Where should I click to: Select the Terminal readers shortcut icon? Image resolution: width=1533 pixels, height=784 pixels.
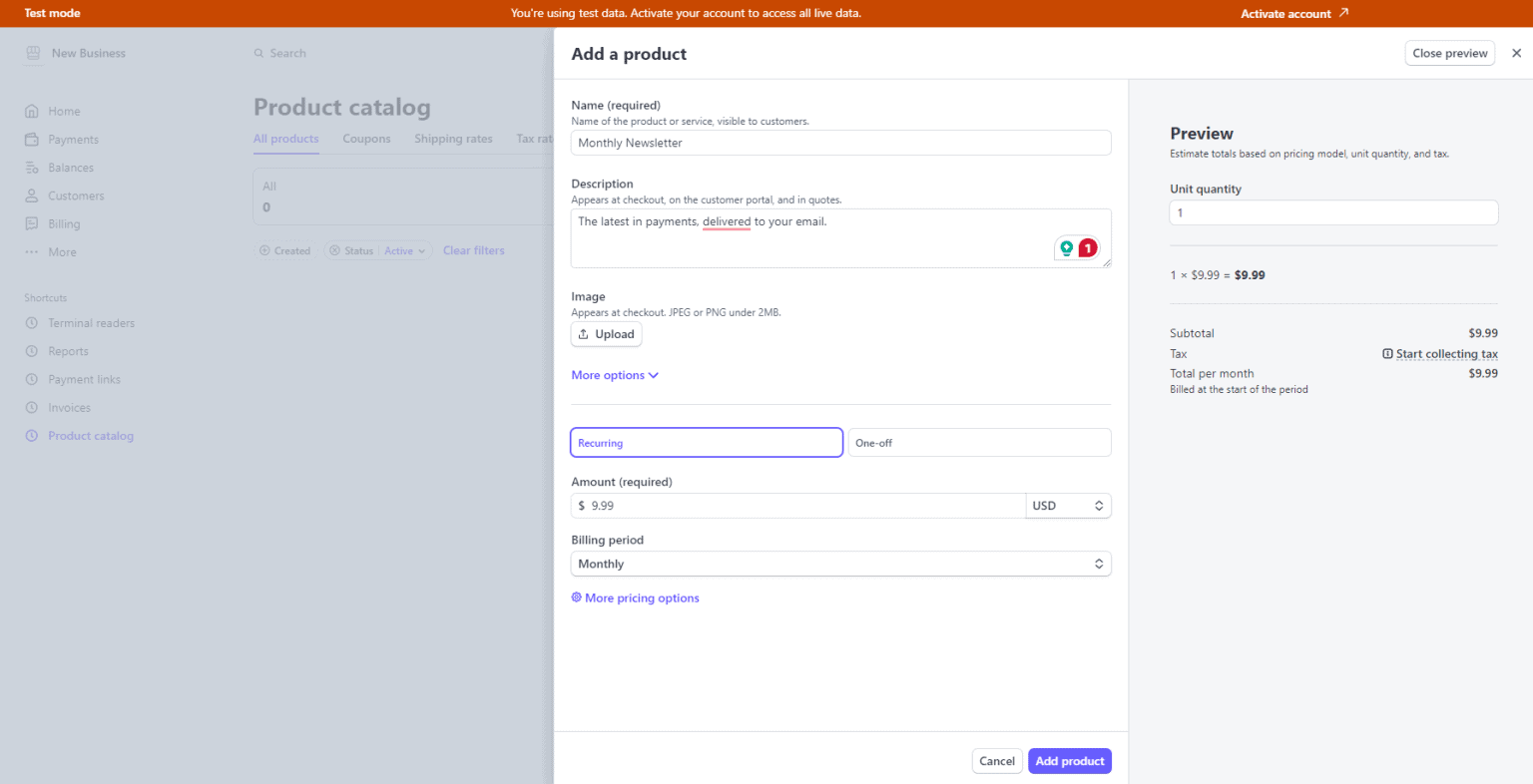click(x=33, y=322)
